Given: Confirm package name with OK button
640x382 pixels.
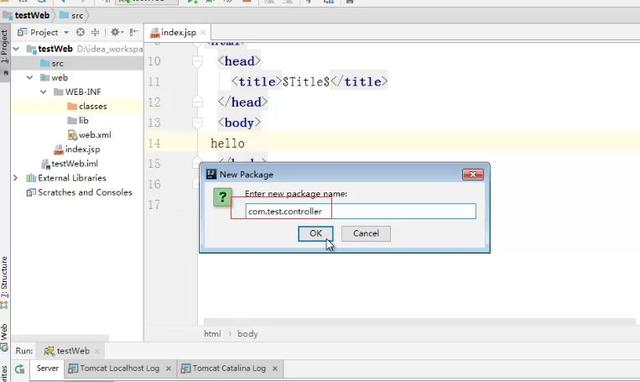Looking at the screenshot, I should click(x=316, y=233).
